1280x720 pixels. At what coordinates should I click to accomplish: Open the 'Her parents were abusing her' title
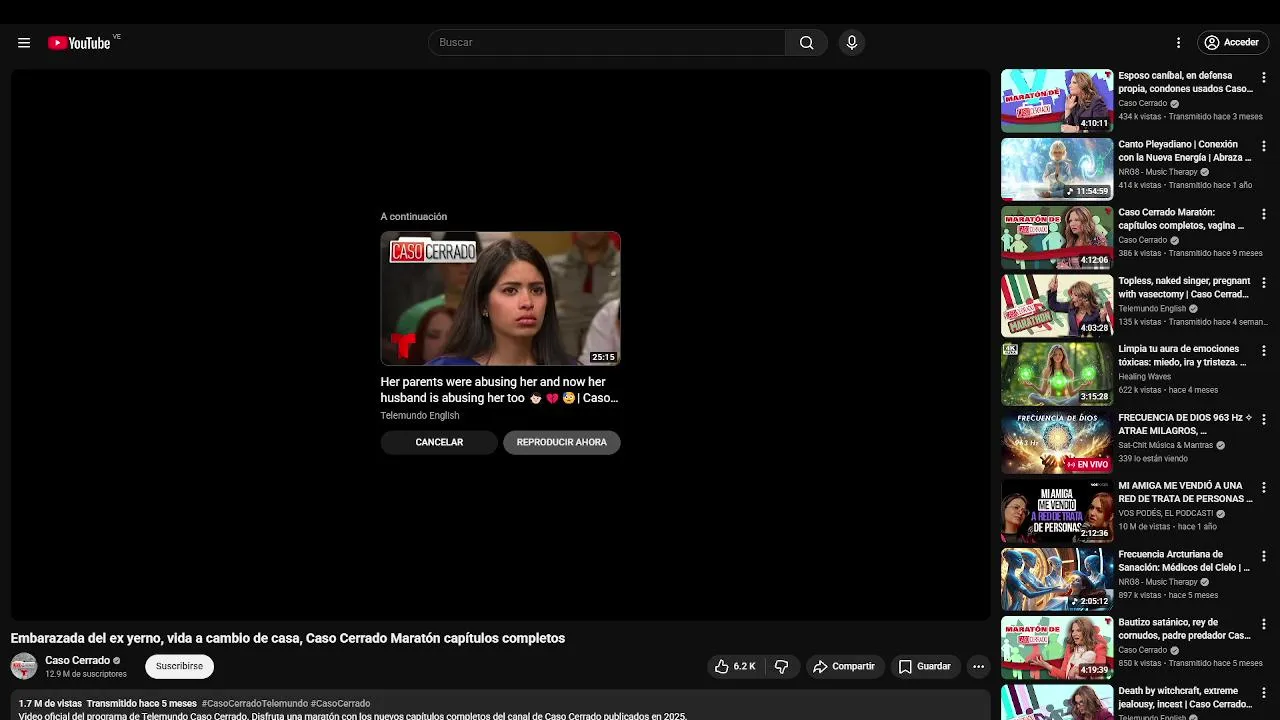[x=500, y=390]
